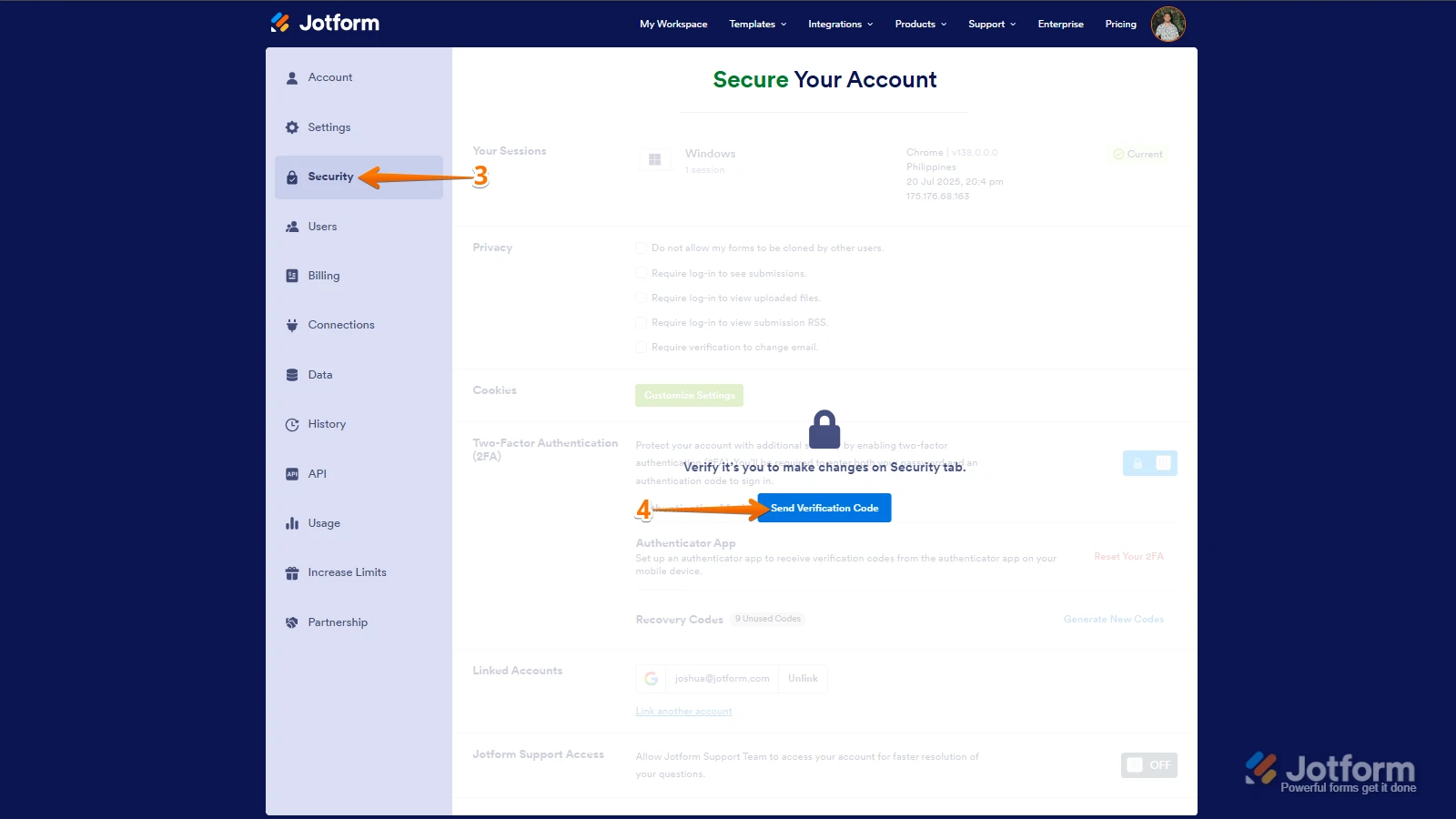Click the Account person icon in sidebar
This screenshot has width=1456, height=819.
pyautogui.click(x=292, y=78)
